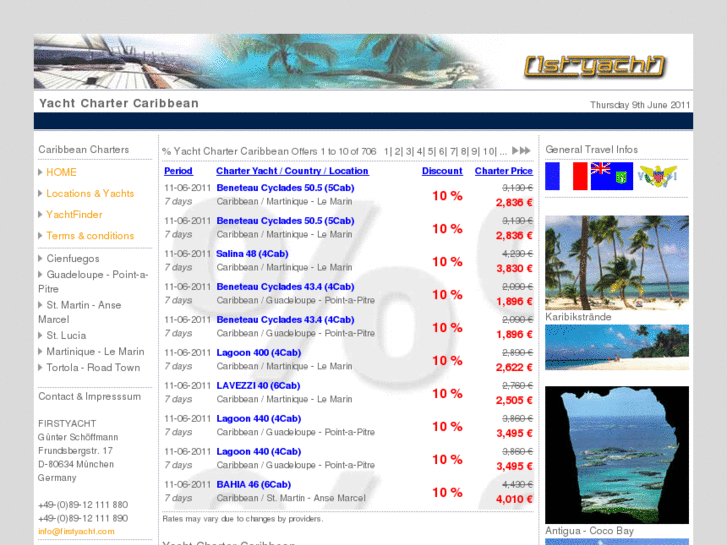Email info@firstyacht.com link
727x545 pixels.
pos(76,532)
